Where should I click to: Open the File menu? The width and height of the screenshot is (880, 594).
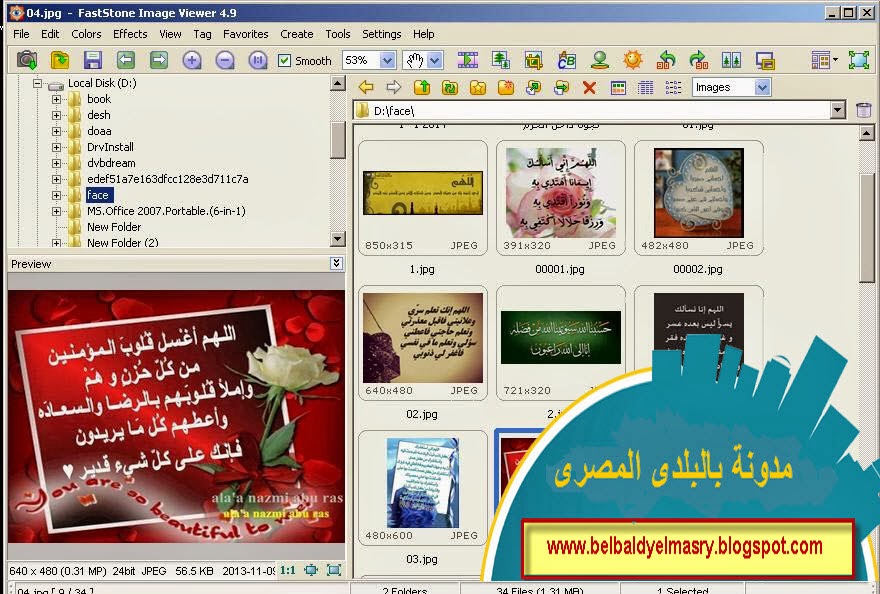click(x=21, y=34)
